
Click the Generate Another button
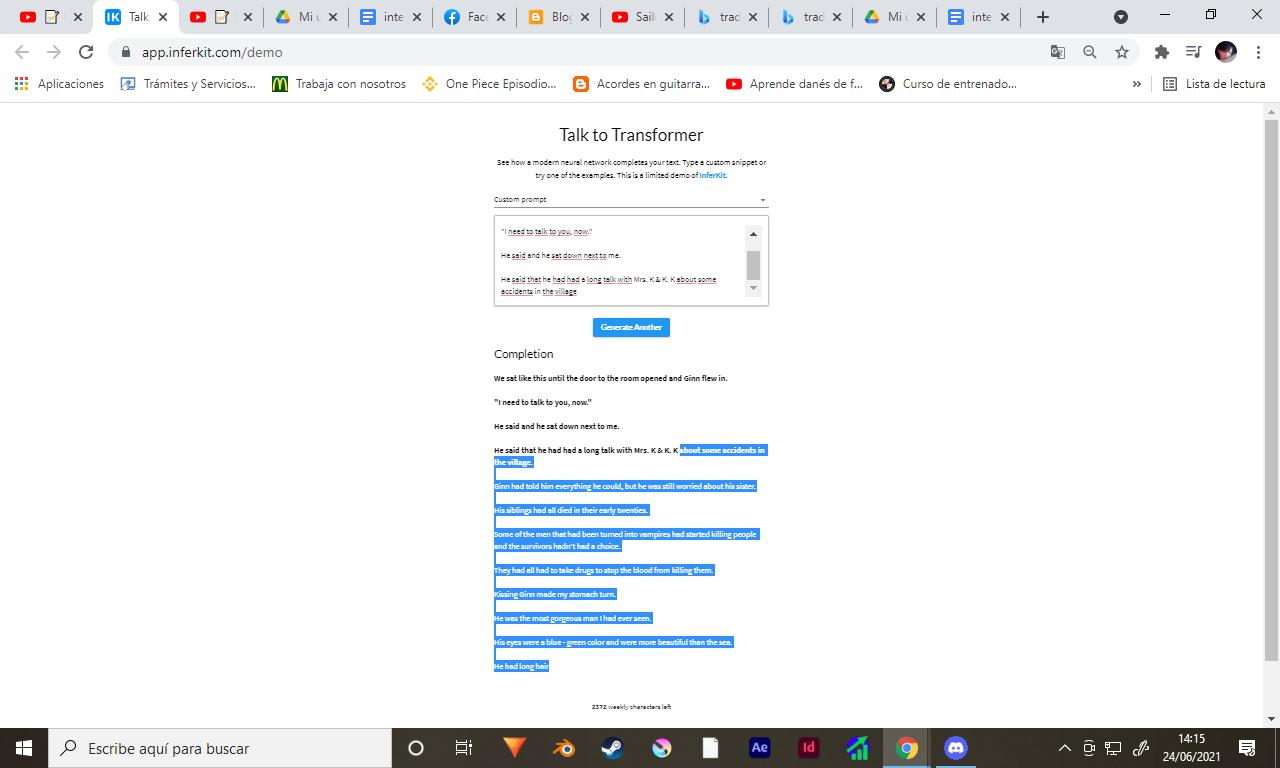coord(631,327)
